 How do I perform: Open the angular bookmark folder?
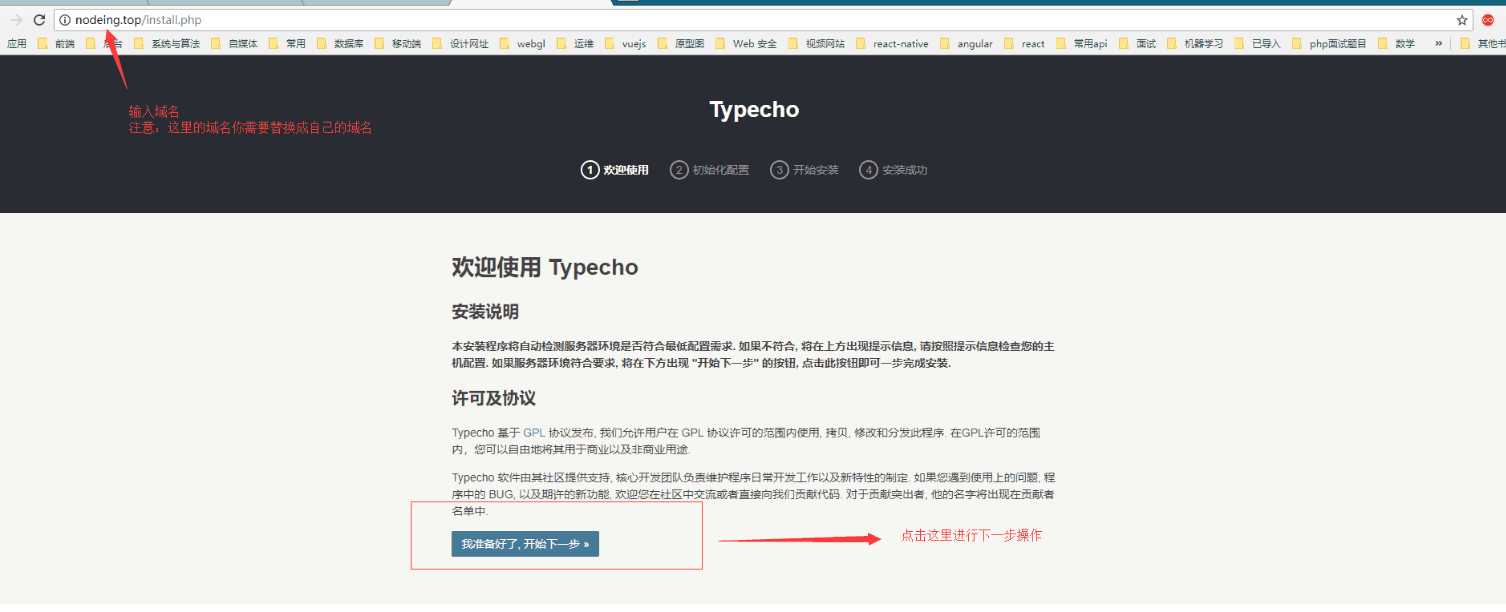coord(966,44)
